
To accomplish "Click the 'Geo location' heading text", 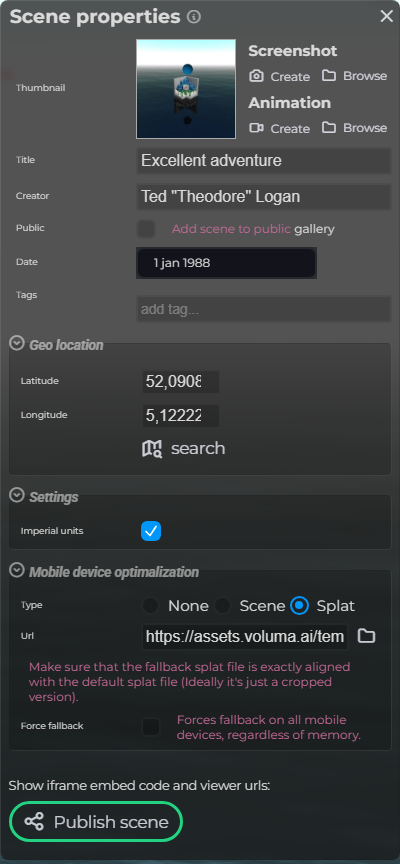I will 66,345.
